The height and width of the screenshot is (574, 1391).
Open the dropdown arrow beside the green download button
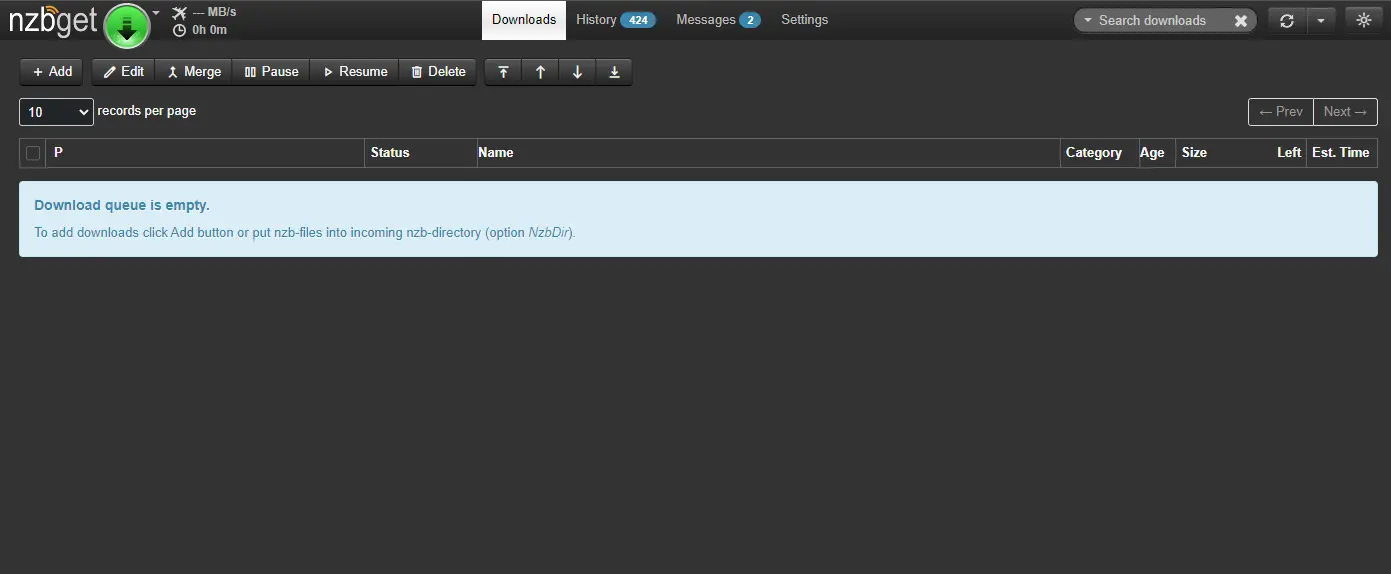(156, 13)
